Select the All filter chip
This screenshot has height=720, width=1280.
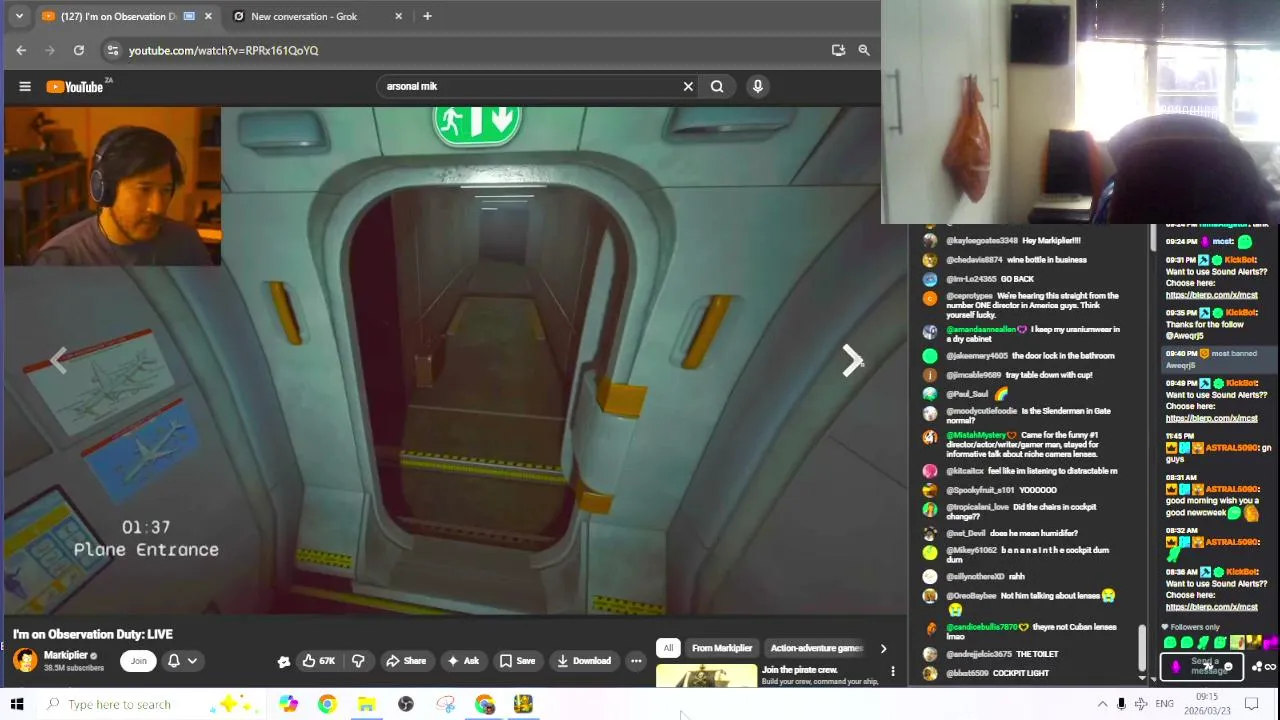pos(668,648)
